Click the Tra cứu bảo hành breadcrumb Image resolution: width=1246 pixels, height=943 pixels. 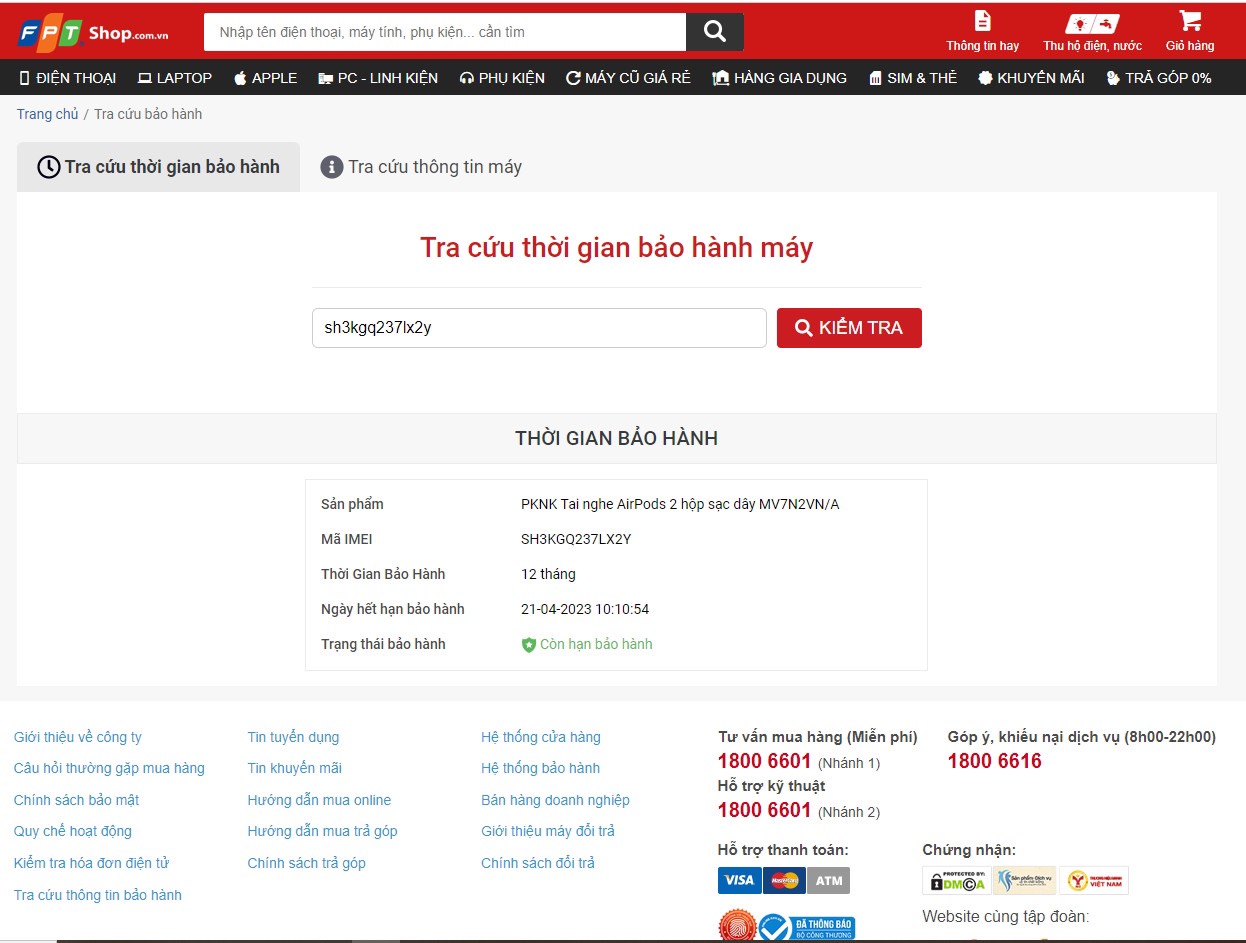tap(148, 114)
